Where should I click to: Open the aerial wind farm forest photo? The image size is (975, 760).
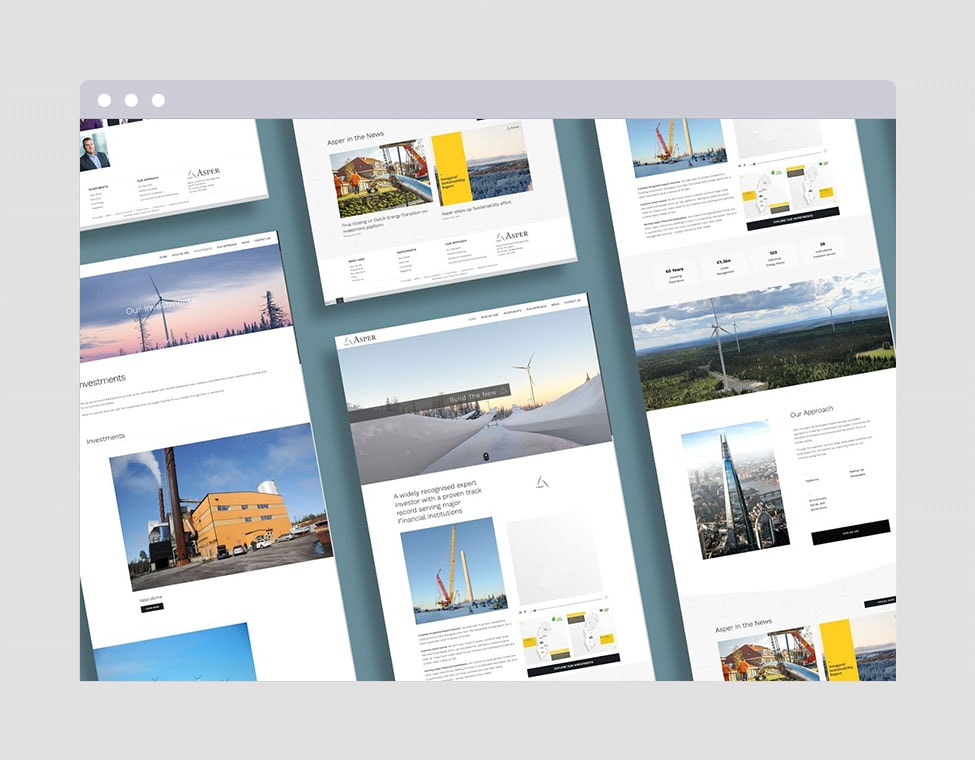(x=764, y=342)
